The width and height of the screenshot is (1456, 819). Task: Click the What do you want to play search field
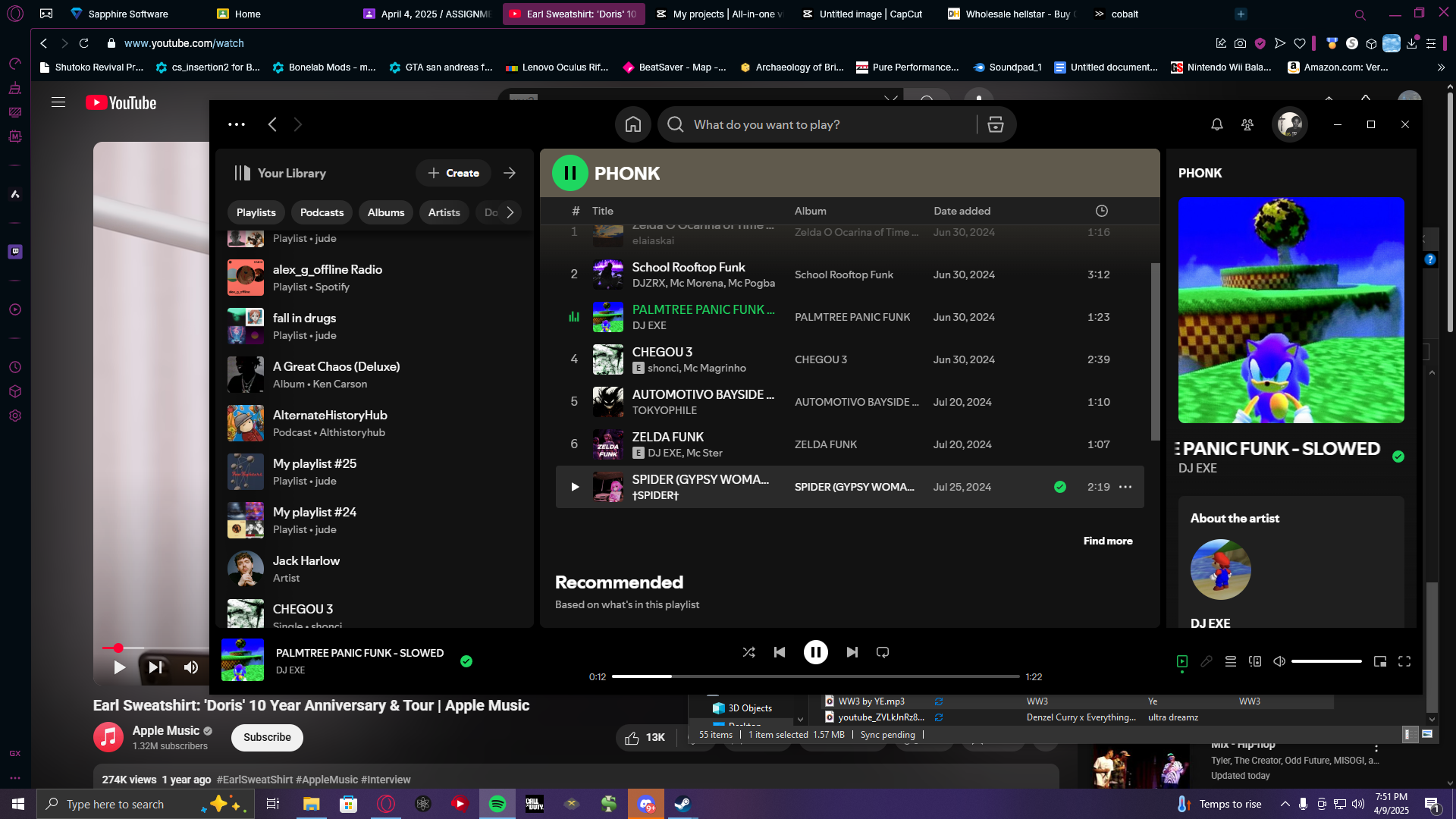point(827,124)
